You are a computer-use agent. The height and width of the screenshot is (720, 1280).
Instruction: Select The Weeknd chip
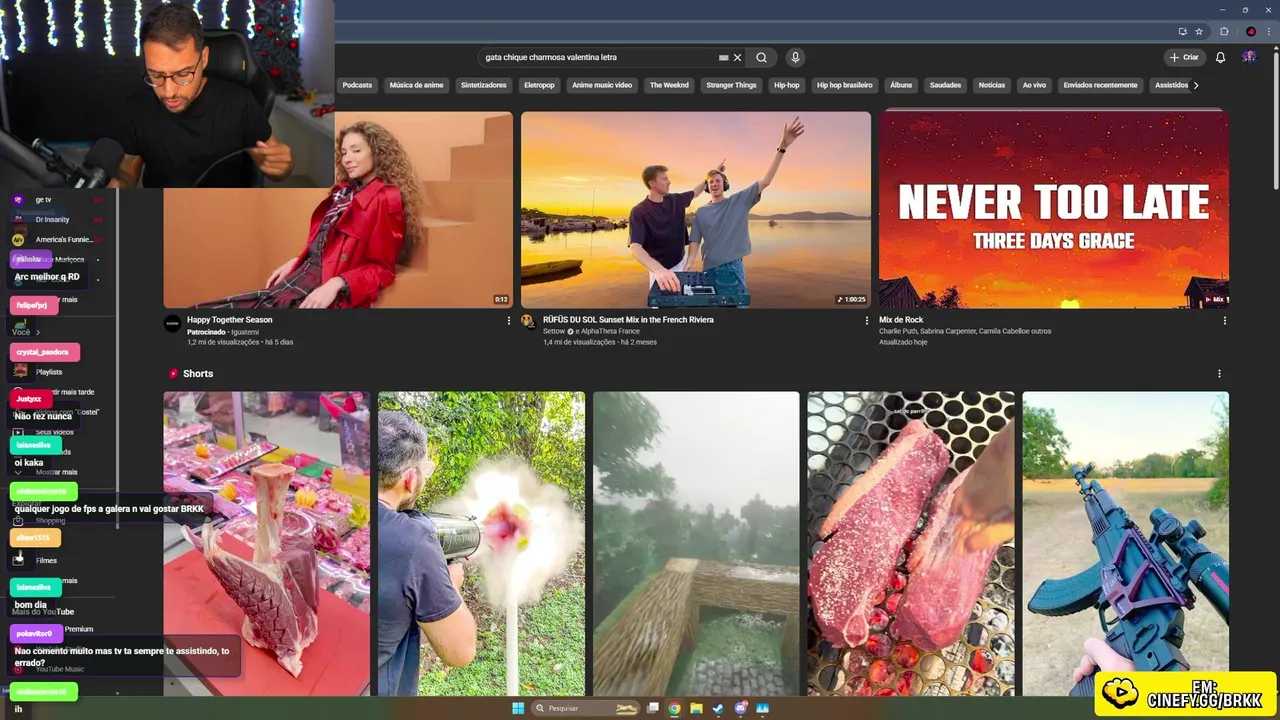point(669,85)
